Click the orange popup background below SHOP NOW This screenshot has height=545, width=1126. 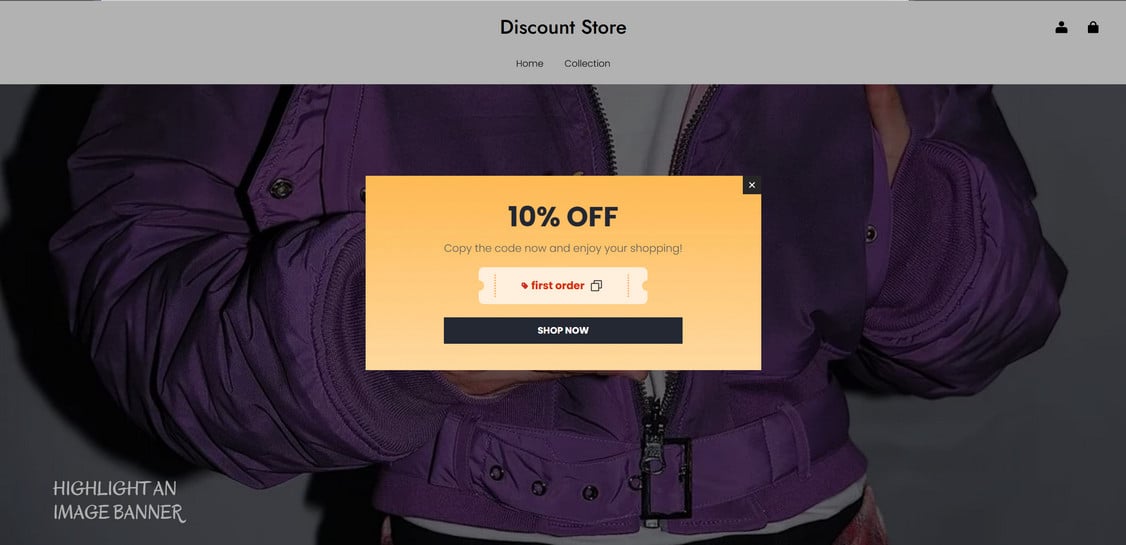[x=563, y=357]
